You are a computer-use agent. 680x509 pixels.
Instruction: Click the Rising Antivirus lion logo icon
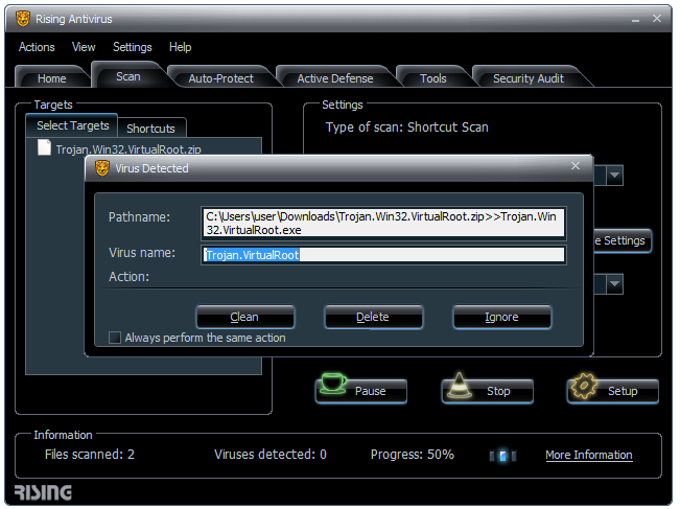coord(23,19)
